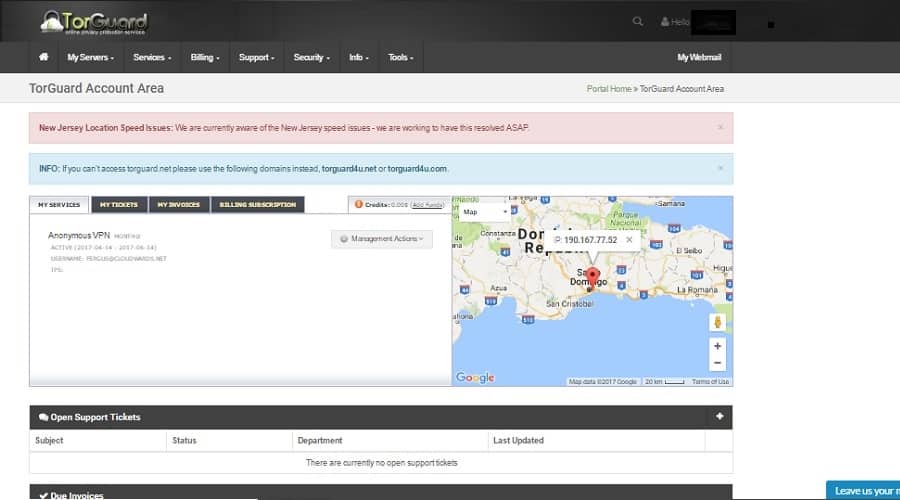The image size is (900, 500).
Task: Switch to My Services tab
Action: pos(59,205)
